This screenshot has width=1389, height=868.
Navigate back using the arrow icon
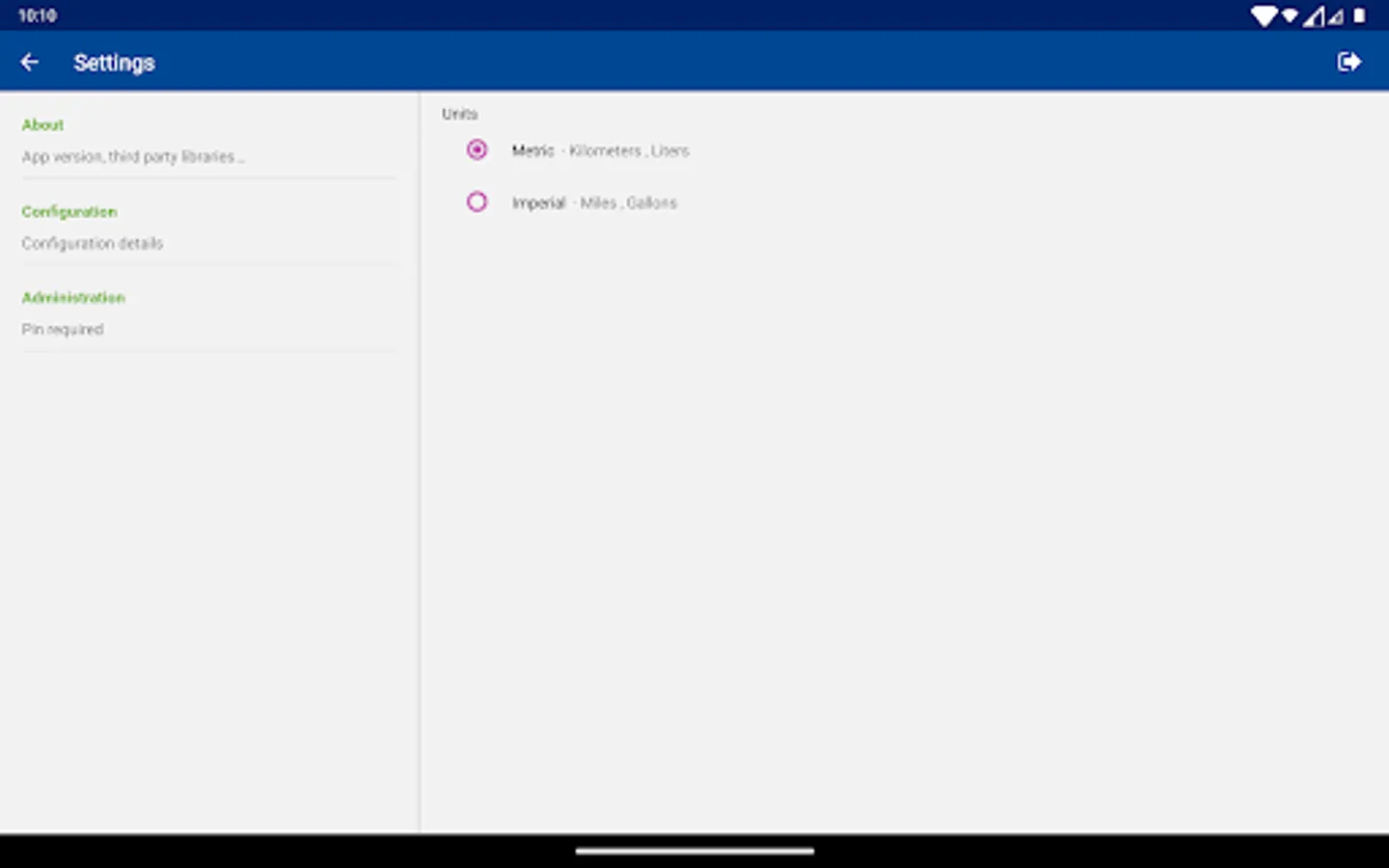click(29, 61)
